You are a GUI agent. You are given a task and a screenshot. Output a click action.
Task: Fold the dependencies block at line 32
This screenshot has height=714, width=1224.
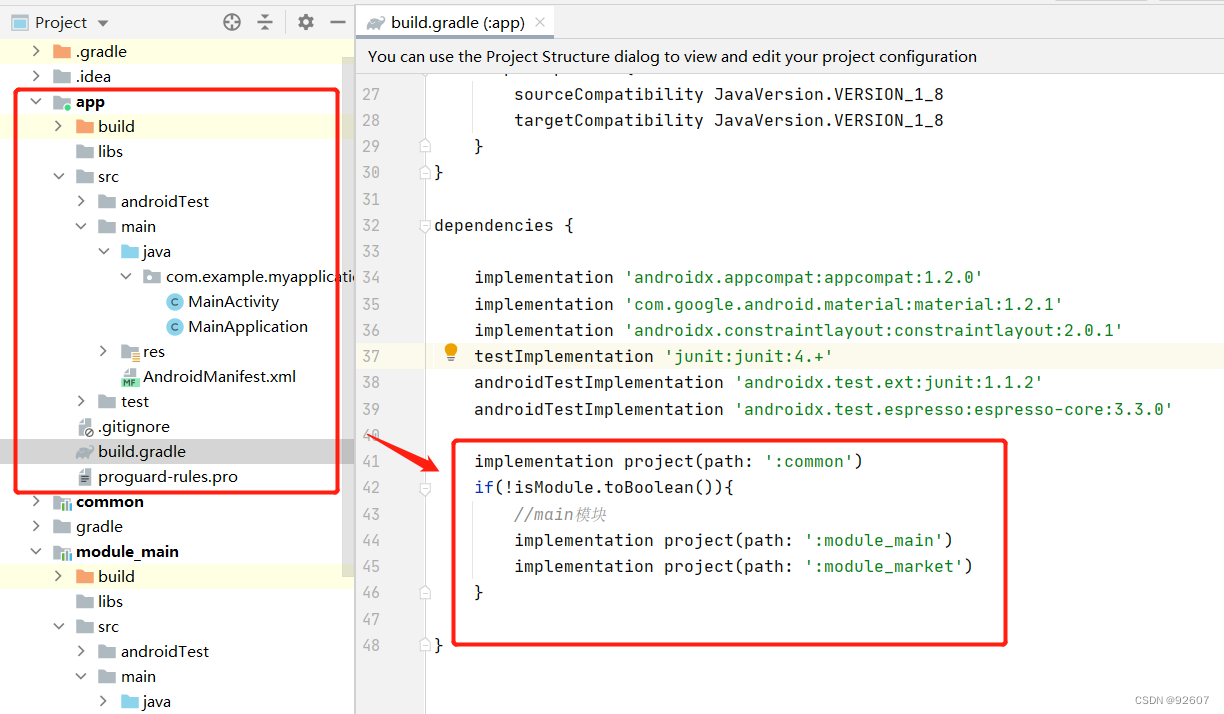tap(425, 226)
